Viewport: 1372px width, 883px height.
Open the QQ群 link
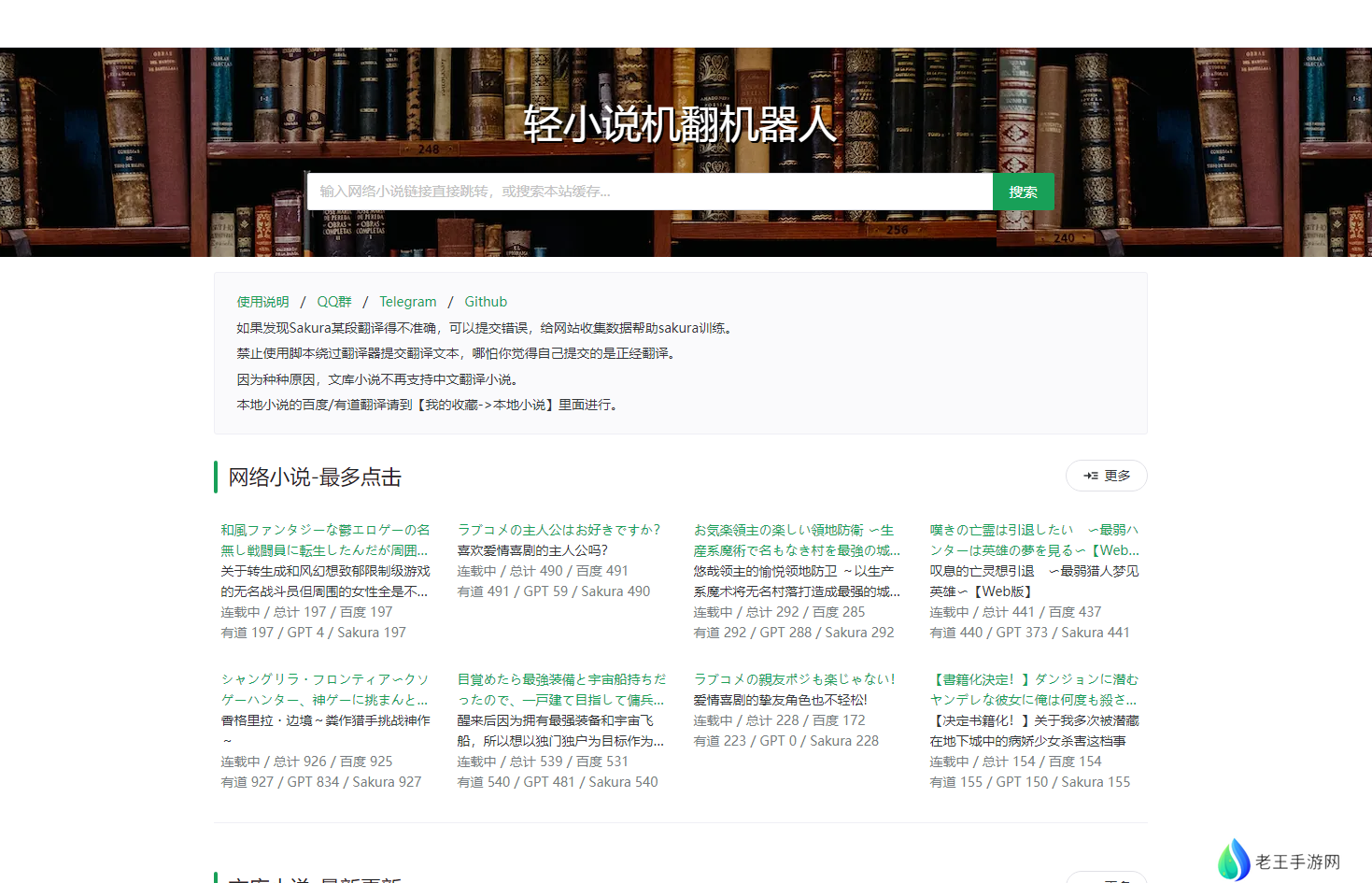pos(334,302)
